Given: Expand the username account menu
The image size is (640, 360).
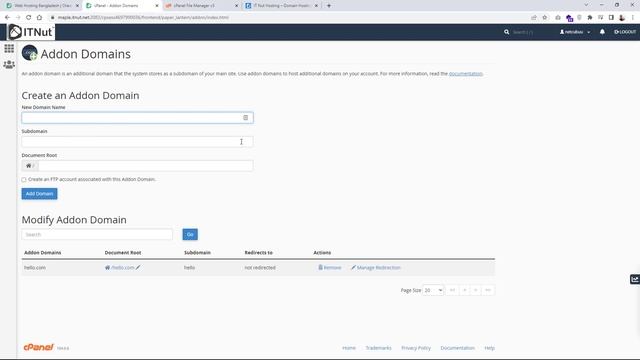Looking at the screenshot, I should 575,32.
